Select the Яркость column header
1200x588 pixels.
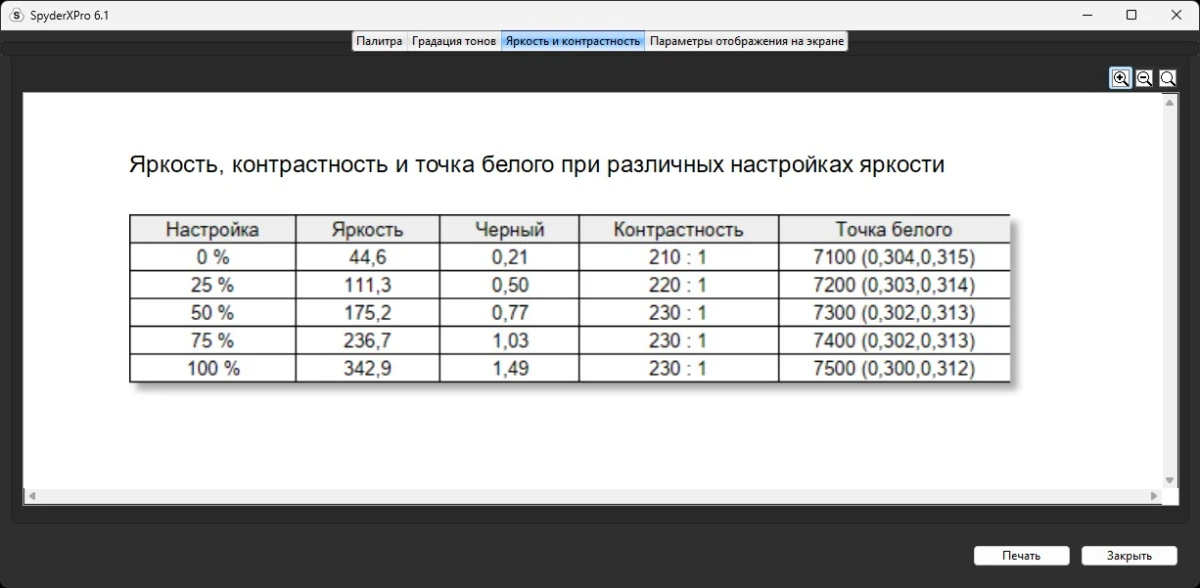coord(366,229)
